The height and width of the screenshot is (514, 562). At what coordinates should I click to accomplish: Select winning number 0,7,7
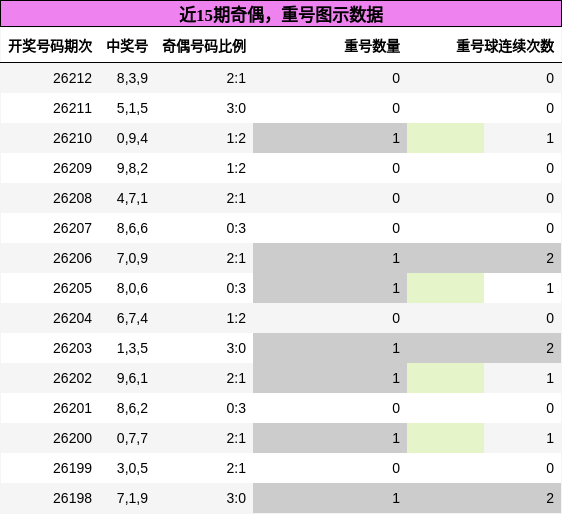pyautogui.click(x=132, y=438)
